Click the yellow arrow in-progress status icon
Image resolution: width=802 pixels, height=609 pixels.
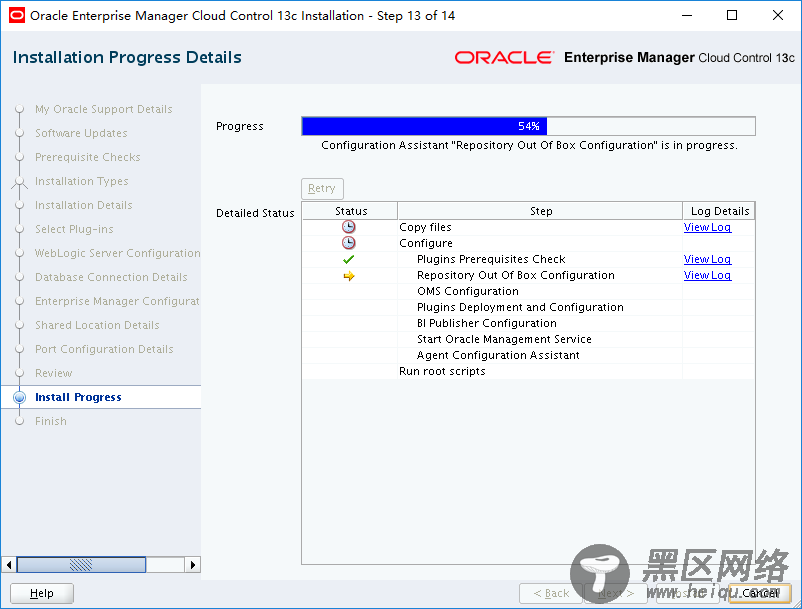pos(349,276)
